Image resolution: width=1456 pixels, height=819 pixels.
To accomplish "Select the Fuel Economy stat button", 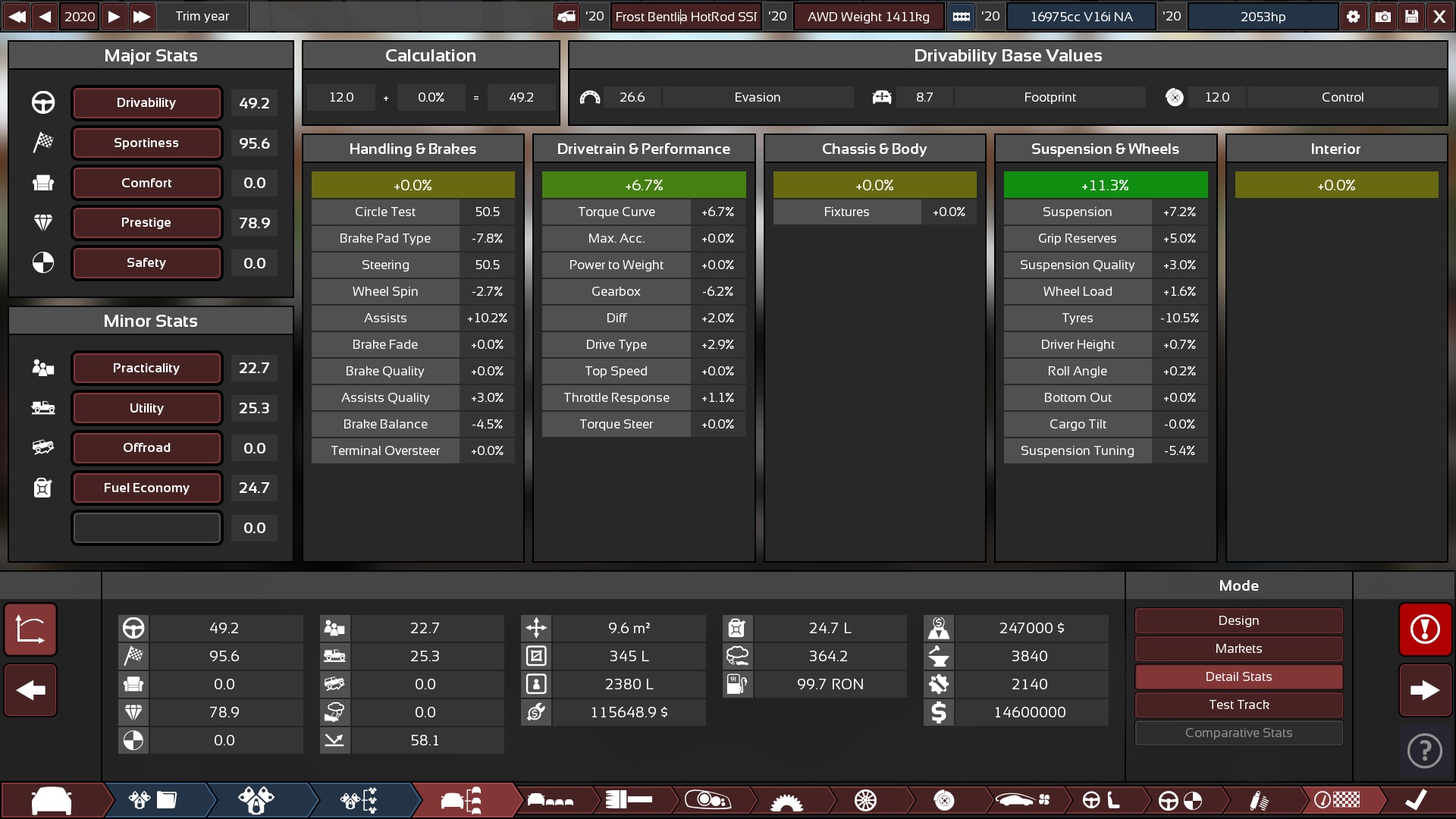I will point(146,488).
